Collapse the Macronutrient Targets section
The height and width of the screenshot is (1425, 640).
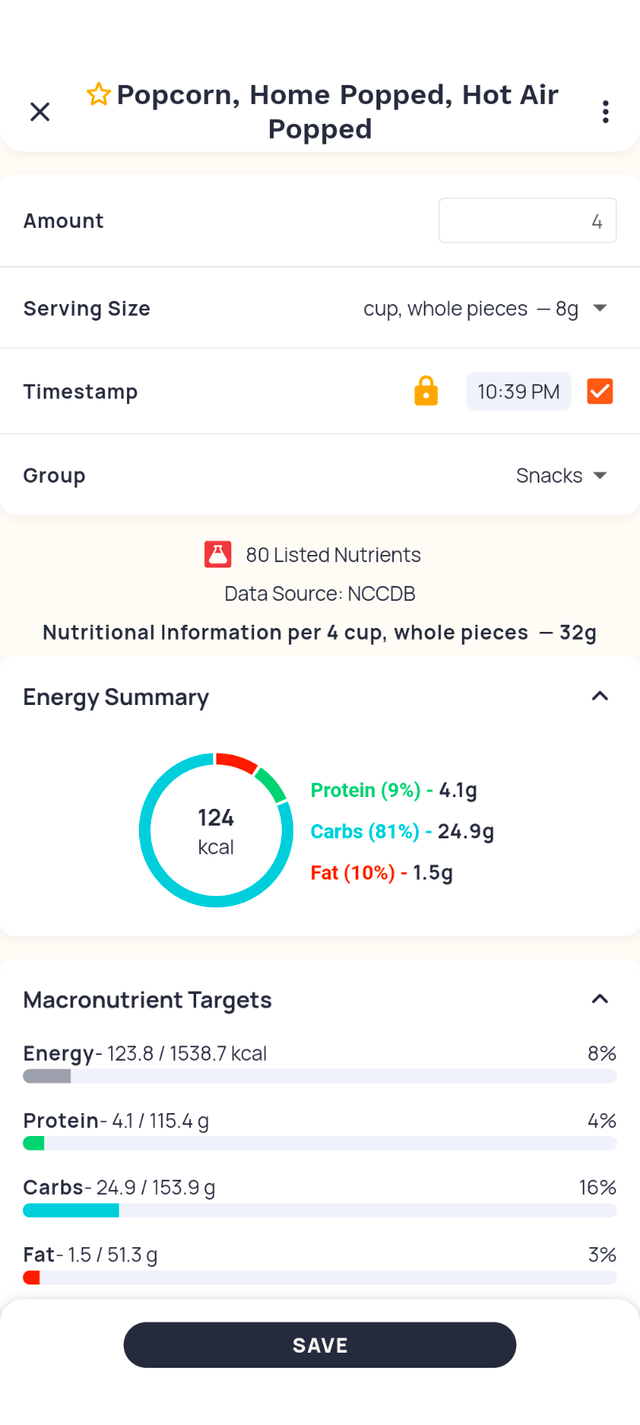coord(600,999)
